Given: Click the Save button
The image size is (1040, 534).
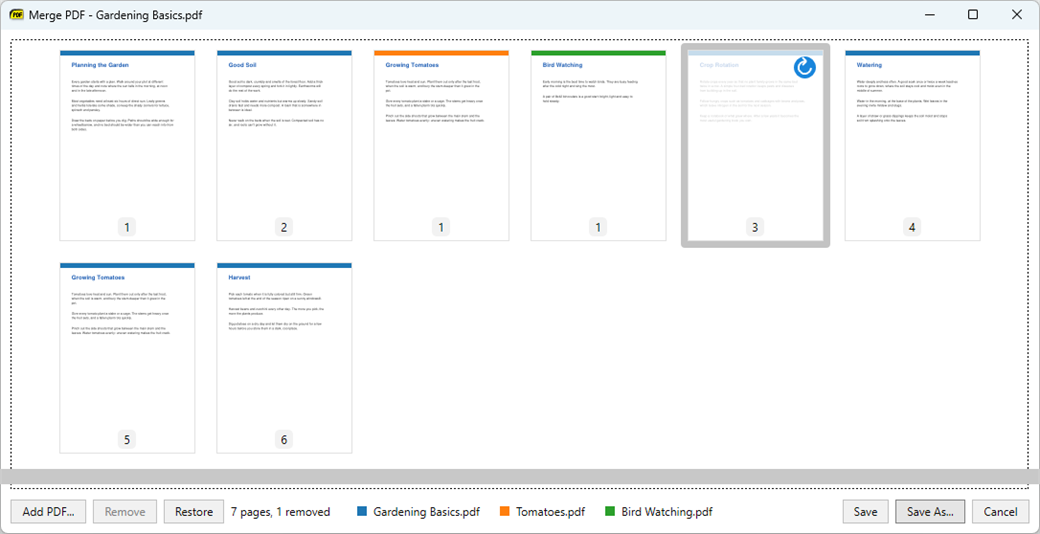Looking at the screenshot, I should coord(866,511).
